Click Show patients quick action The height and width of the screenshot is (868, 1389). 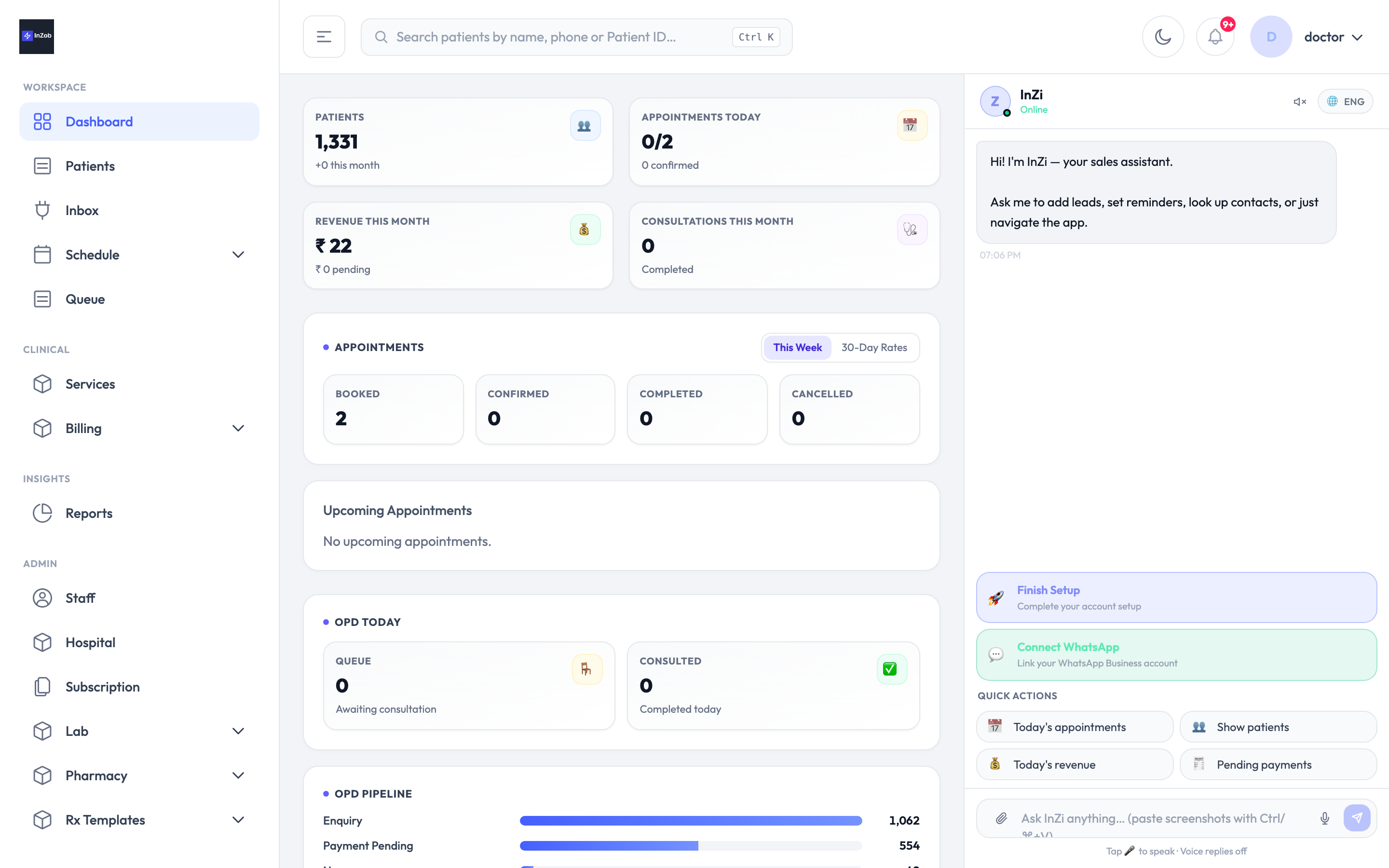click(x=1278, y=727)
